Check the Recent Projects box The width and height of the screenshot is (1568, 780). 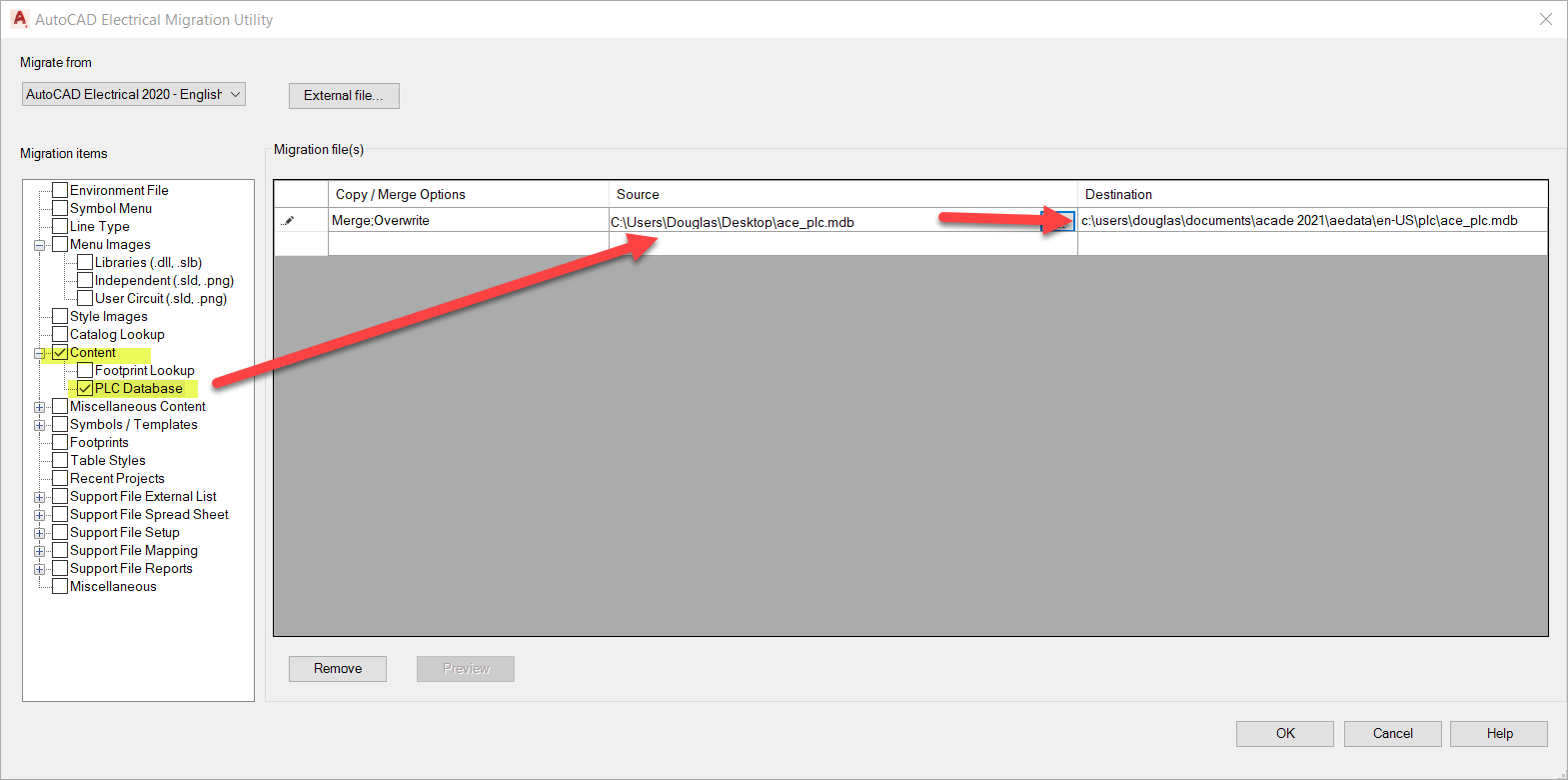pos(60,478)
